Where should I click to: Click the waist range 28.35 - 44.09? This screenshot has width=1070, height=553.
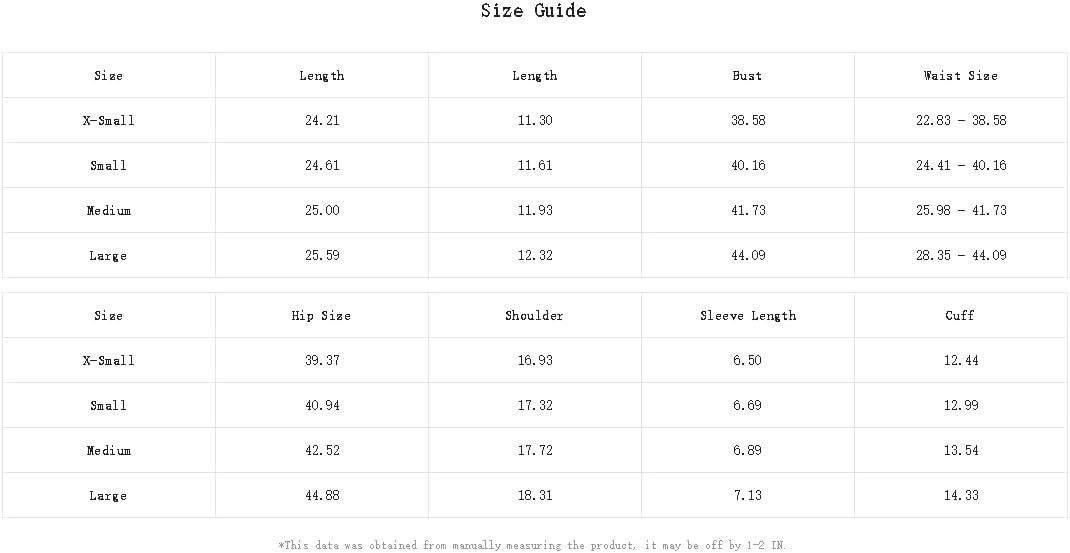coord(961,256)
